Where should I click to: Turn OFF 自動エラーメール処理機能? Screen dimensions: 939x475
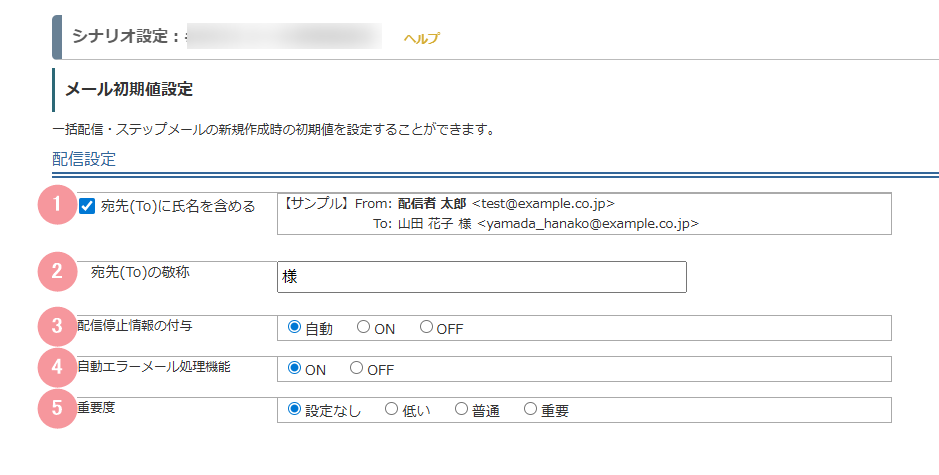pos(357,368)
